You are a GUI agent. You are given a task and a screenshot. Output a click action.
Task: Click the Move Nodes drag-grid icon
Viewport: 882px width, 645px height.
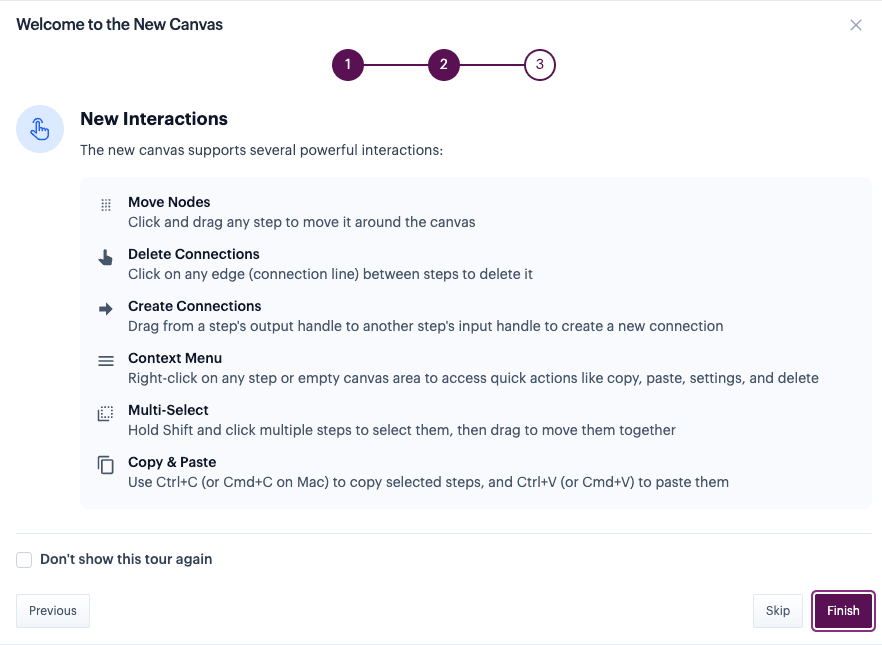tap(106, 204)
